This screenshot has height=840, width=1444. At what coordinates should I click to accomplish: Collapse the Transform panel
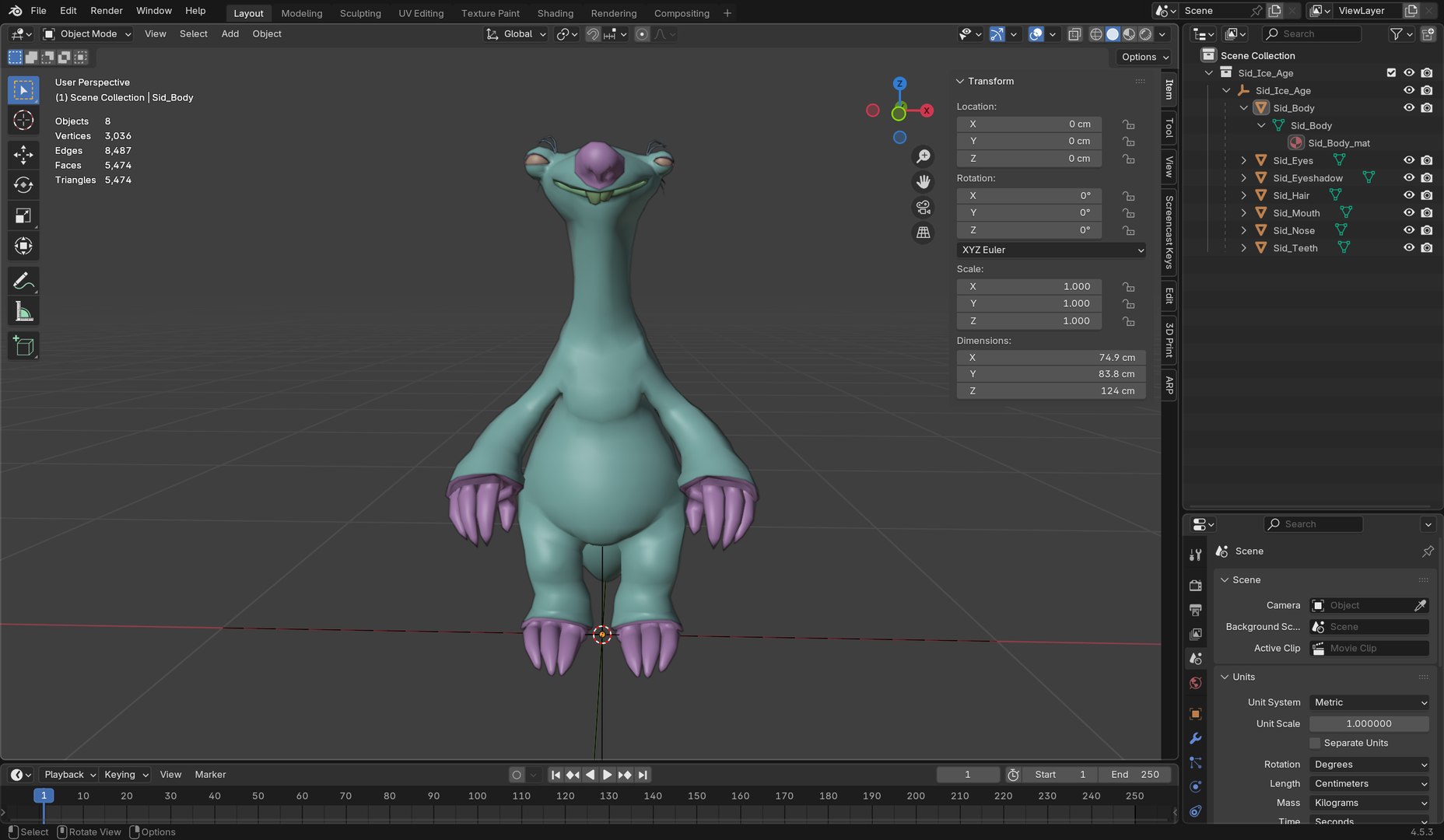(x=960, y=82)
